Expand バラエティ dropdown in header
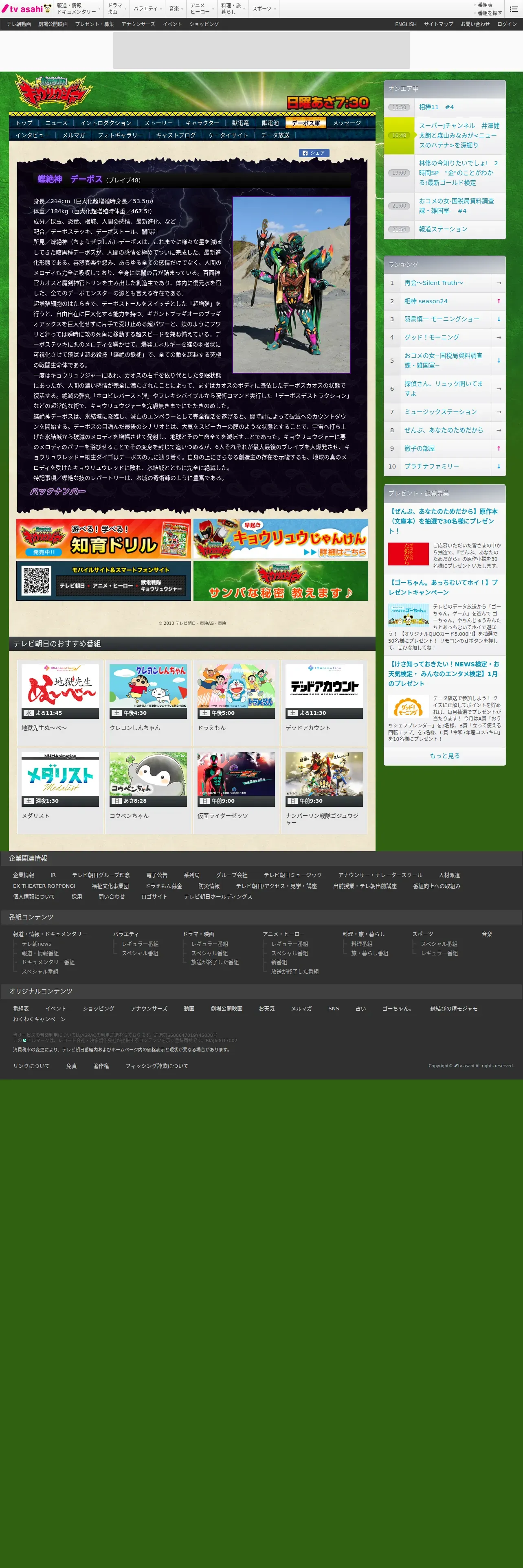Screen dimensions: 523x1568 coord(147,9)
